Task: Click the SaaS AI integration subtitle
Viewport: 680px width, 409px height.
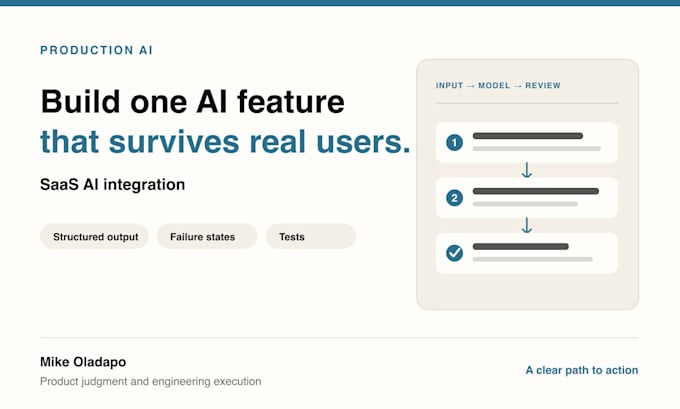Action: (x=112, y=184)
